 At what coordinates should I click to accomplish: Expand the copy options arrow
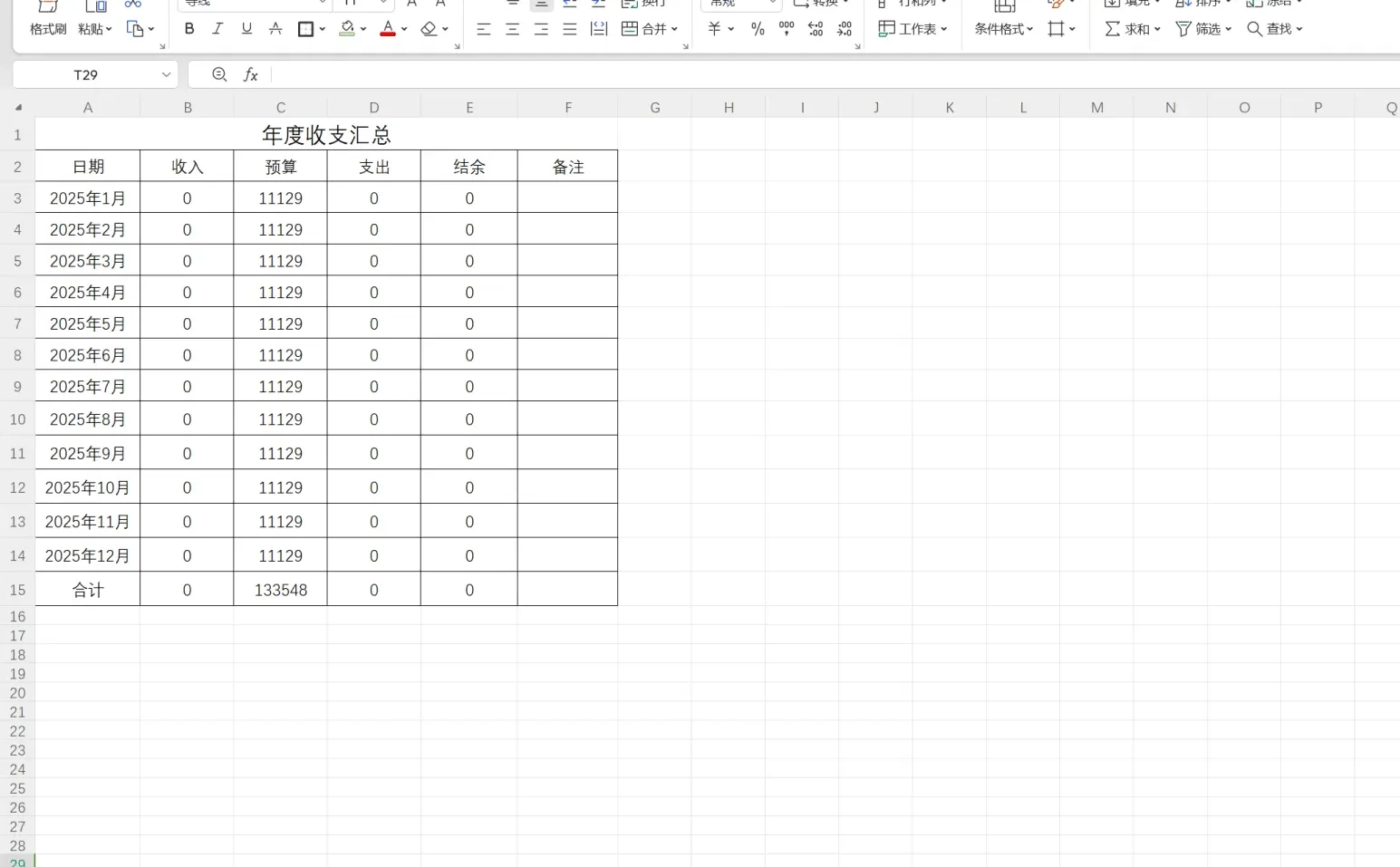[151, 29]
